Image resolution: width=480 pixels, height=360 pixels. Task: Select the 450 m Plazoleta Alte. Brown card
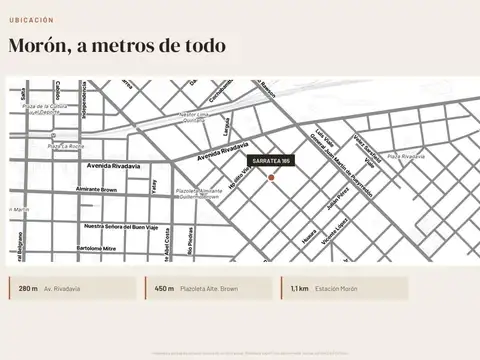[x=209, y=288]
